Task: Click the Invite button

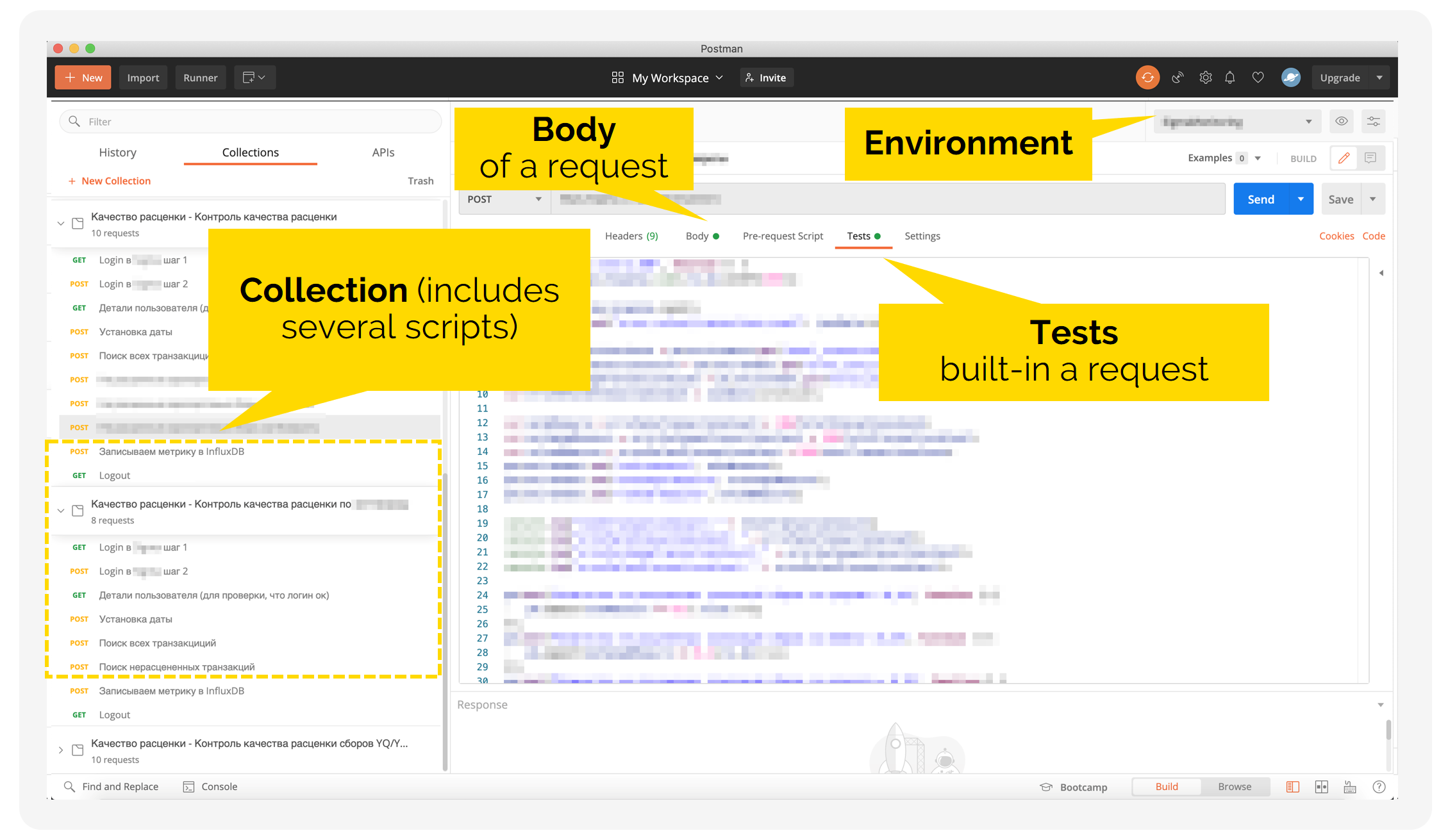Action: coord(766,78)
